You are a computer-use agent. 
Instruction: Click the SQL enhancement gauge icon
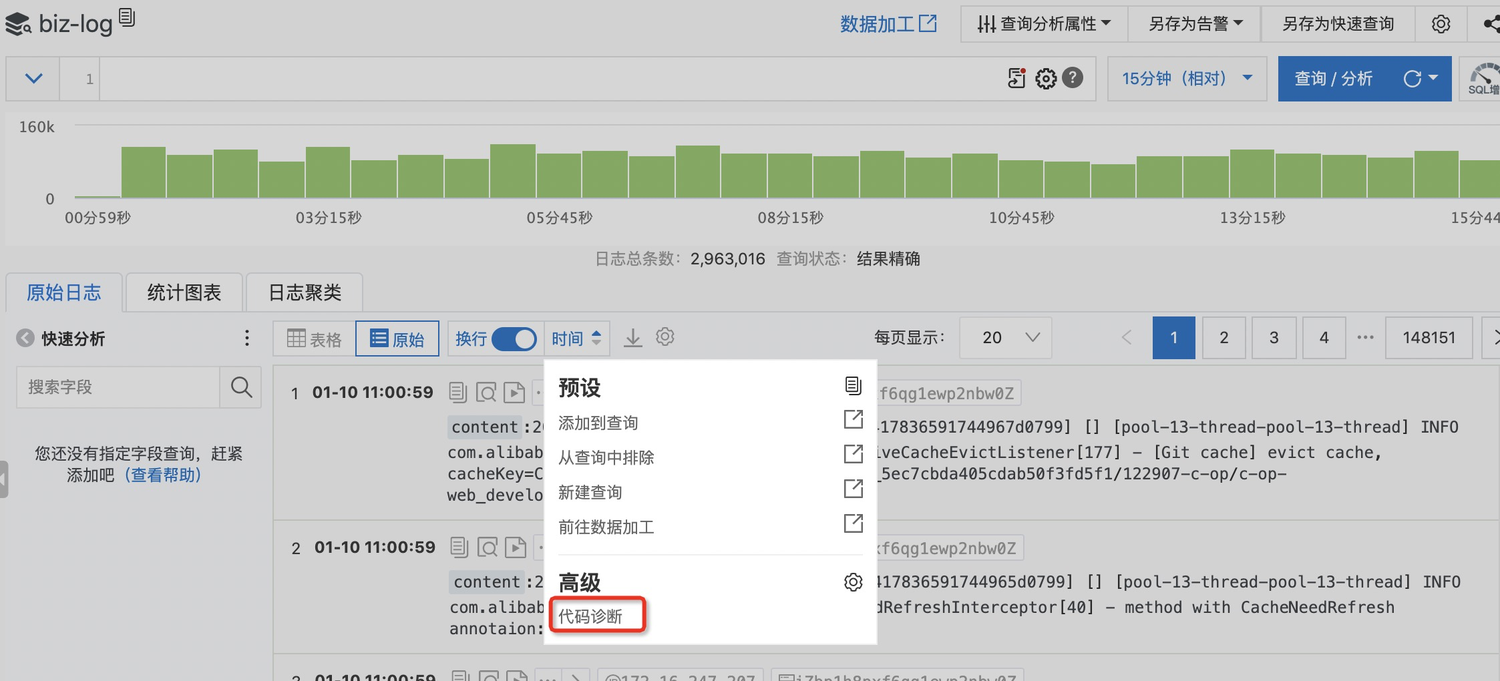tap(1483, 78)
